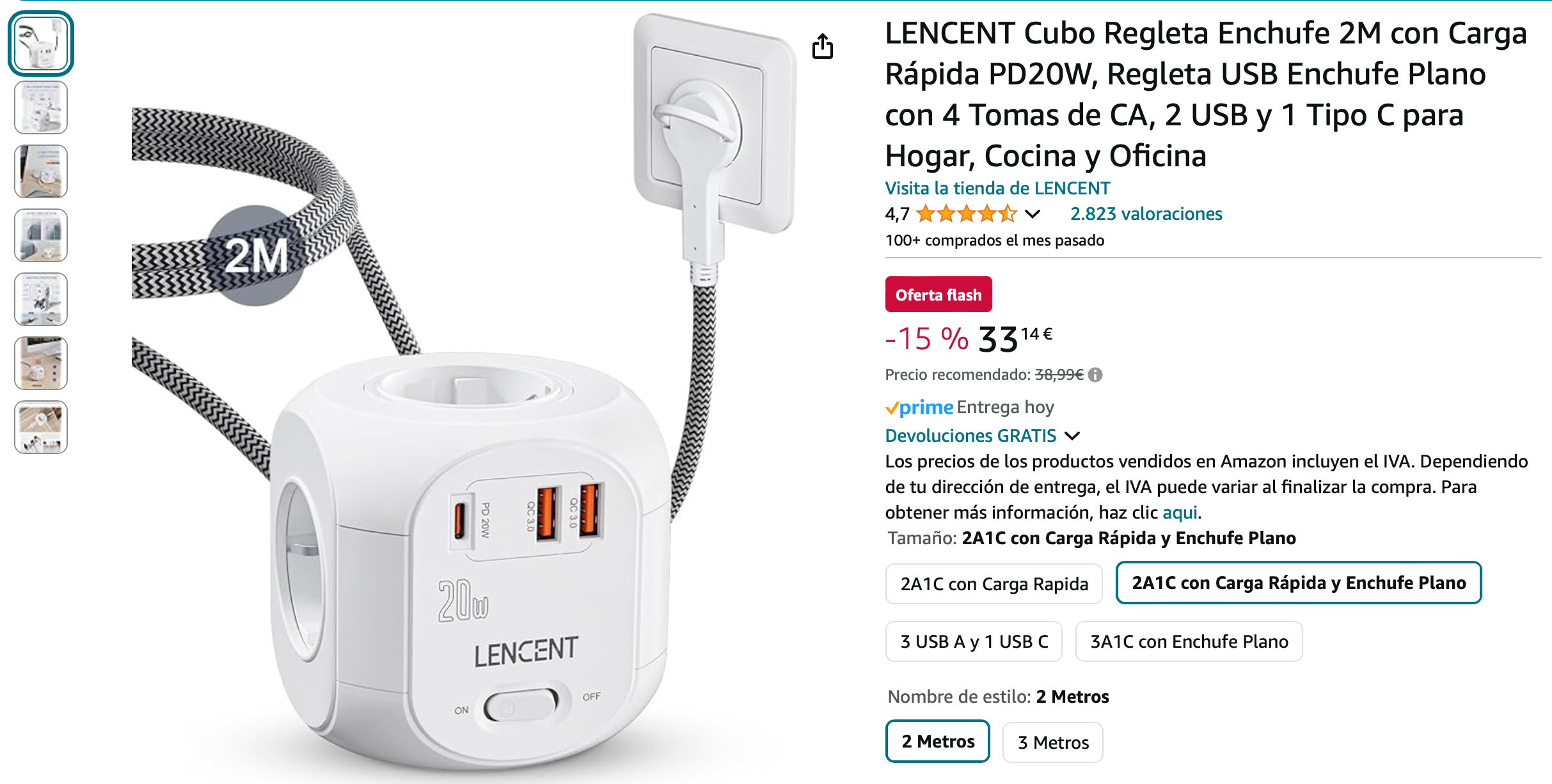Select the 3 Metros style option
The height and width of the screenshot is (784, 1552).
[x=1053, y=742]
